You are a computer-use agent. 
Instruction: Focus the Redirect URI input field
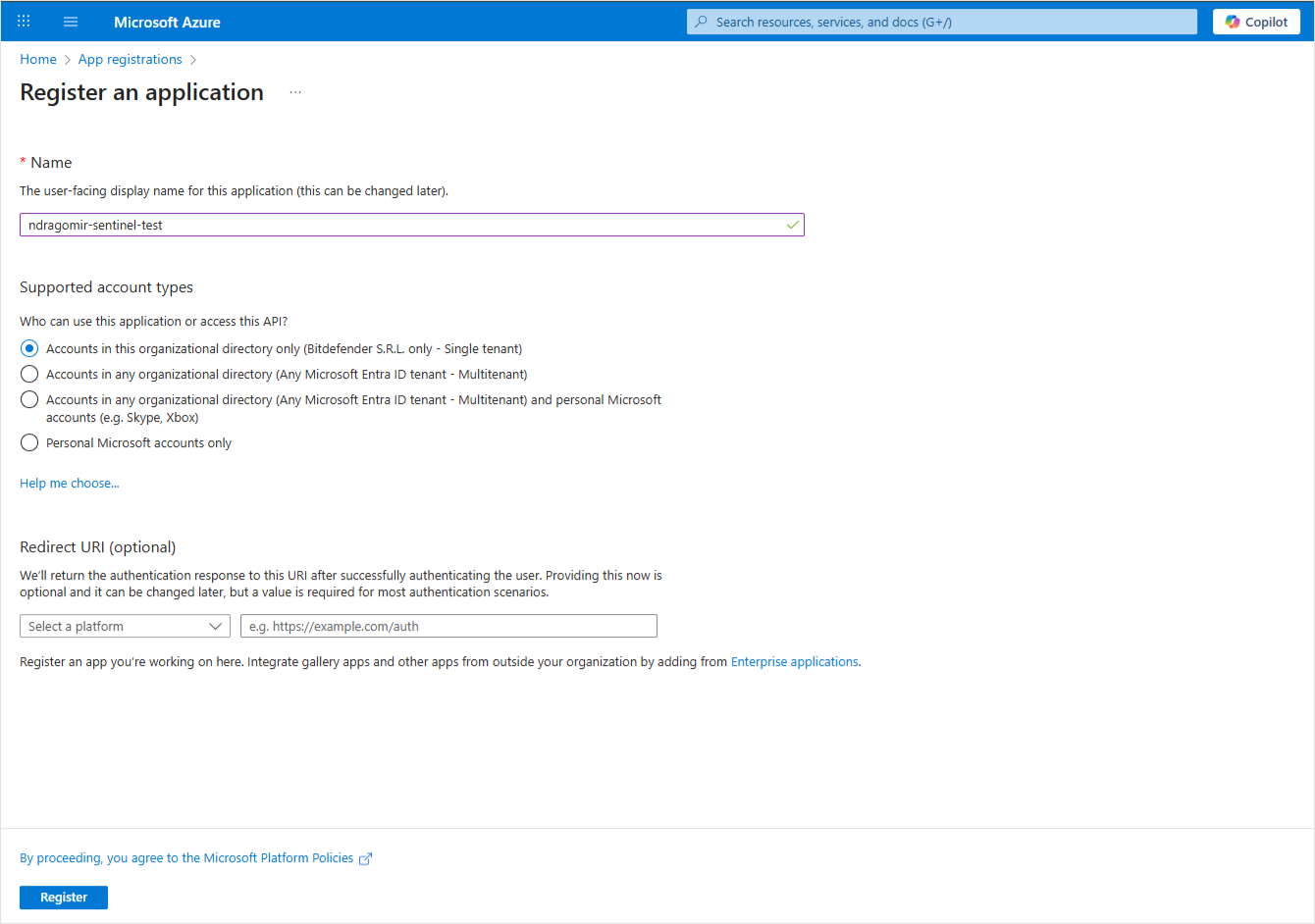(x=448, y=626)
